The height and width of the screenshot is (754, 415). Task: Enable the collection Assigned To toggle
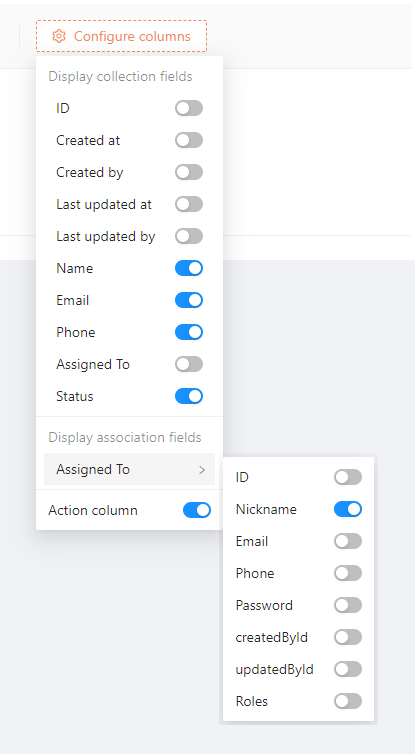pos(189,364)
